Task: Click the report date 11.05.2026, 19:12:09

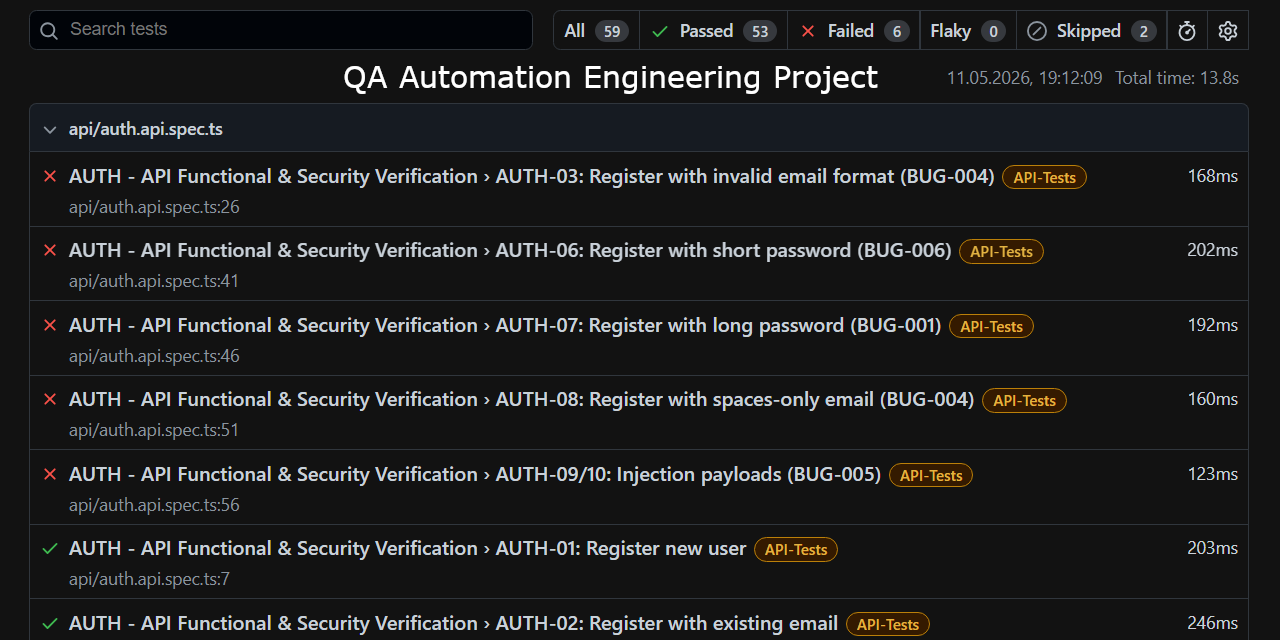Action: tap(1025, 78)
